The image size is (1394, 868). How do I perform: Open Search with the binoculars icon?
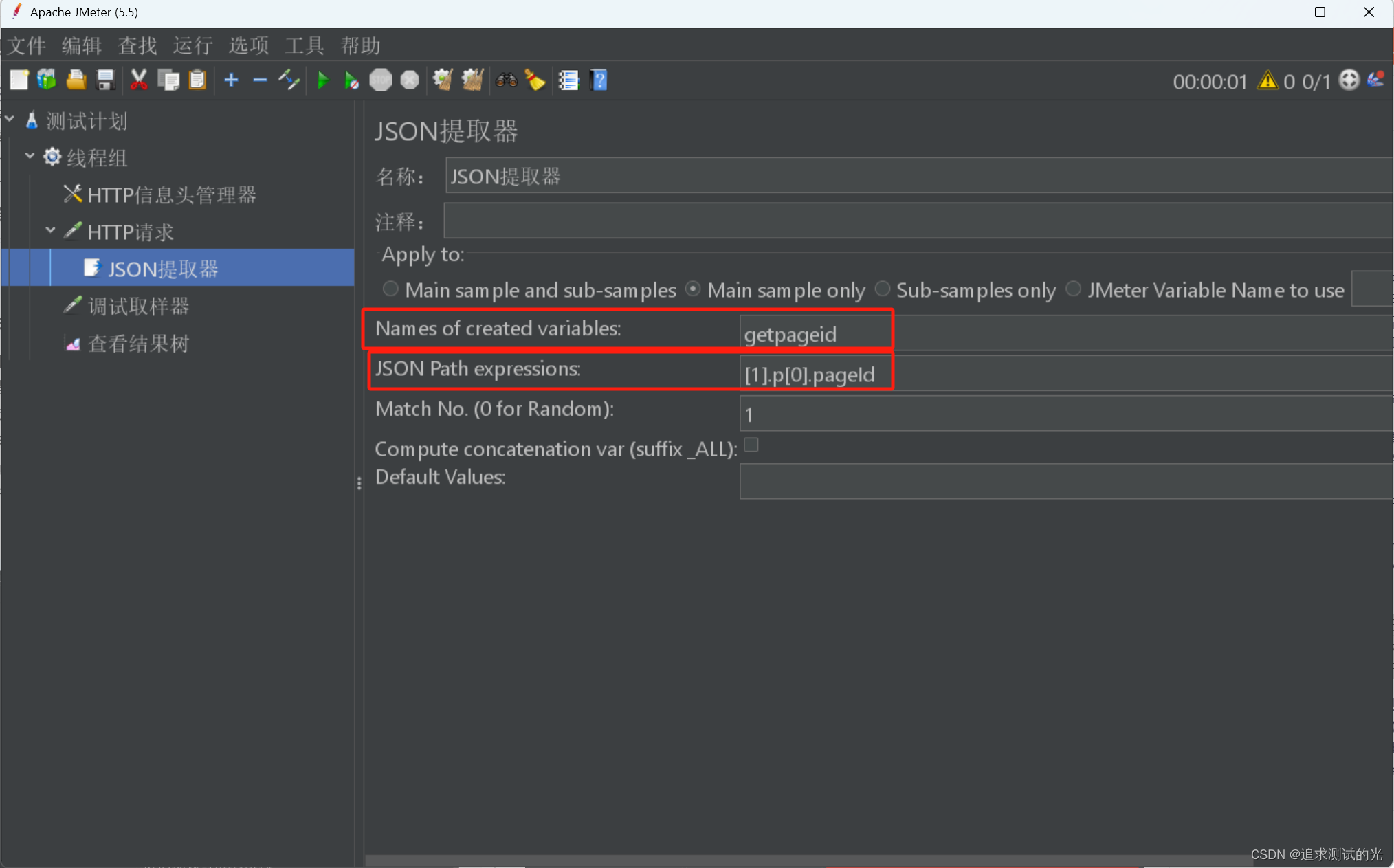pyautogui.click(x=507, y=80)
